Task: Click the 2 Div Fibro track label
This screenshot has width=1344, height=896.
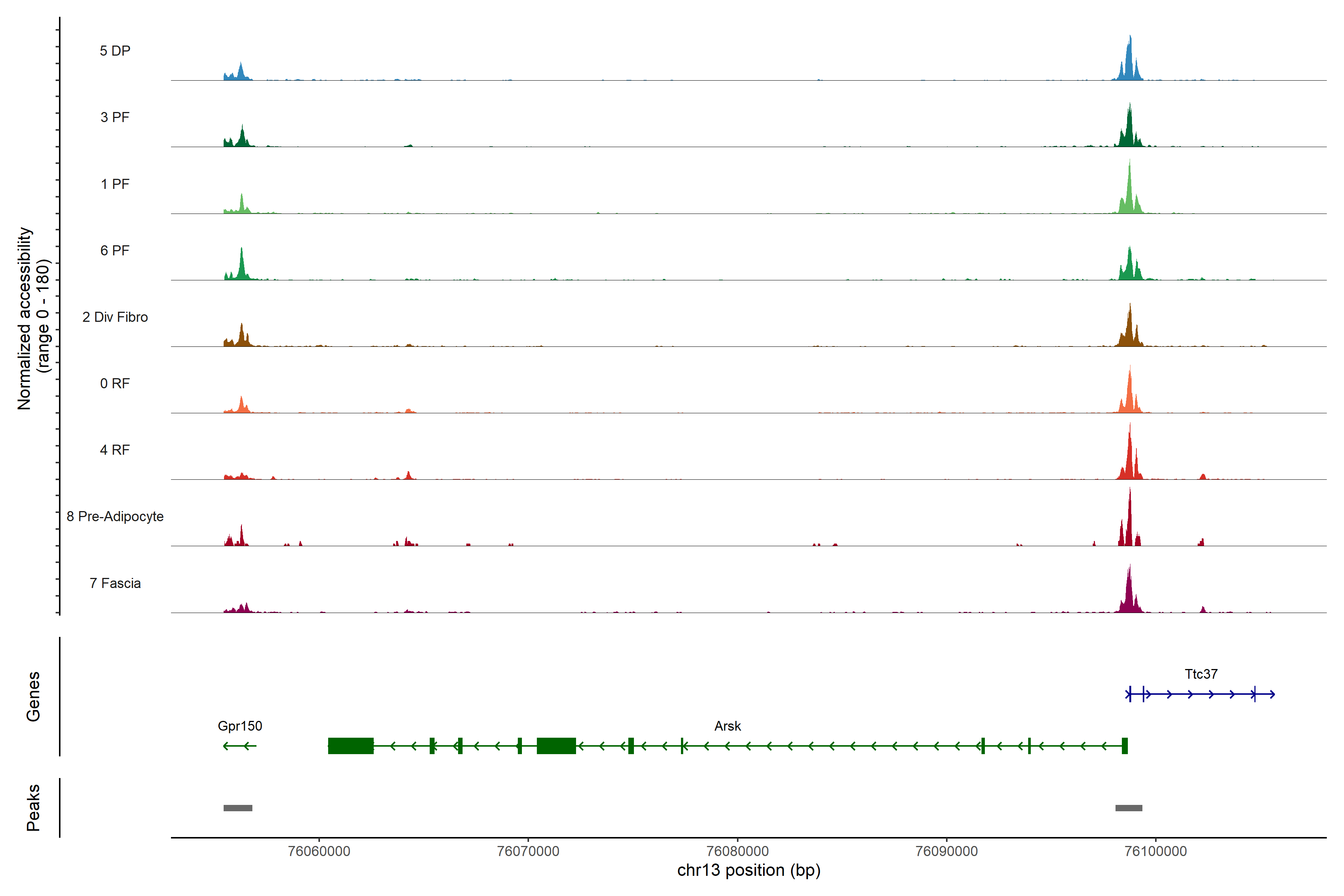Action: [x=115, y=317]
